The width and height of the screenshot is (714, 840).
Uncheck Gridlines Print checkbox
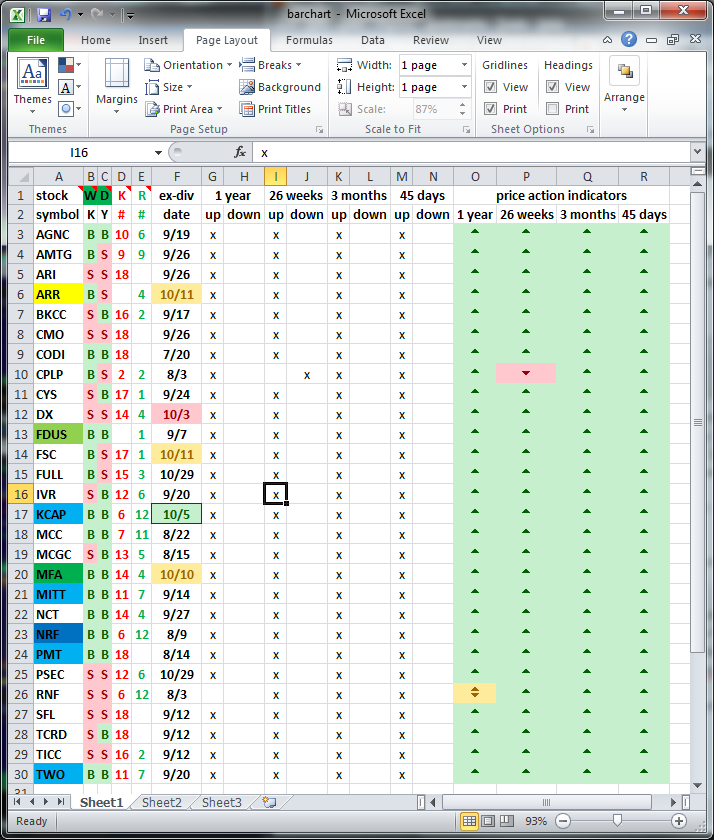tap(491, 109)
